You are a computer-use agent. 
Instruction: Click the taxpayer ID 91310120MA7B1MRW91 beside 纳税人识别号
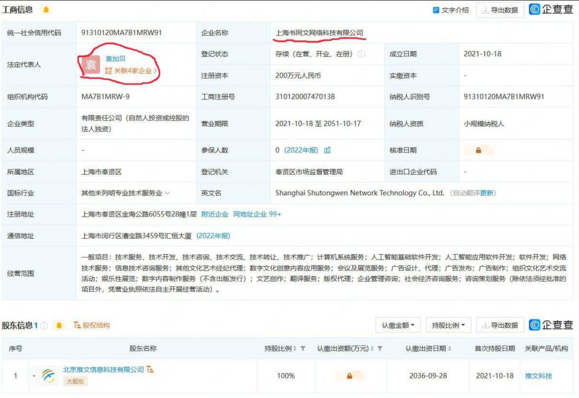[x=504, y=97]
